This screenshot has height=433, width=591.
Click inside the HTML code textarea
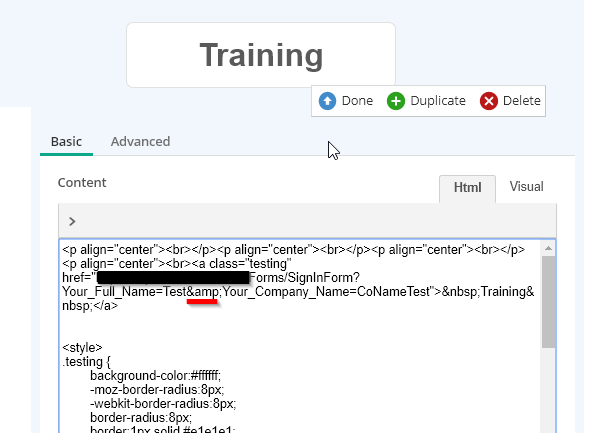click(300, 336)
